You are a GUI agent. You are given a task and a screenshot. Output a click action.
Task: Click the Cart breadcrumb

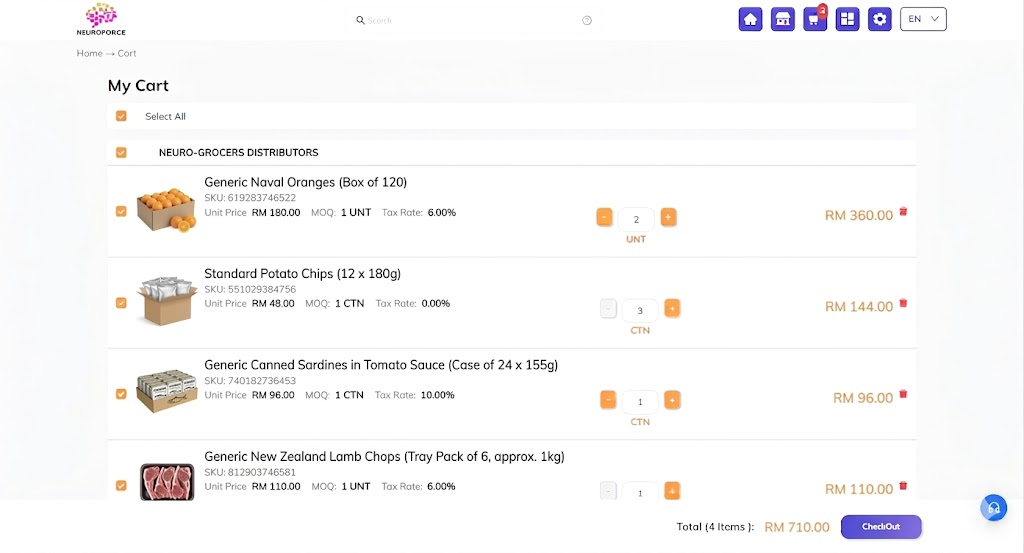pos(127,54)
